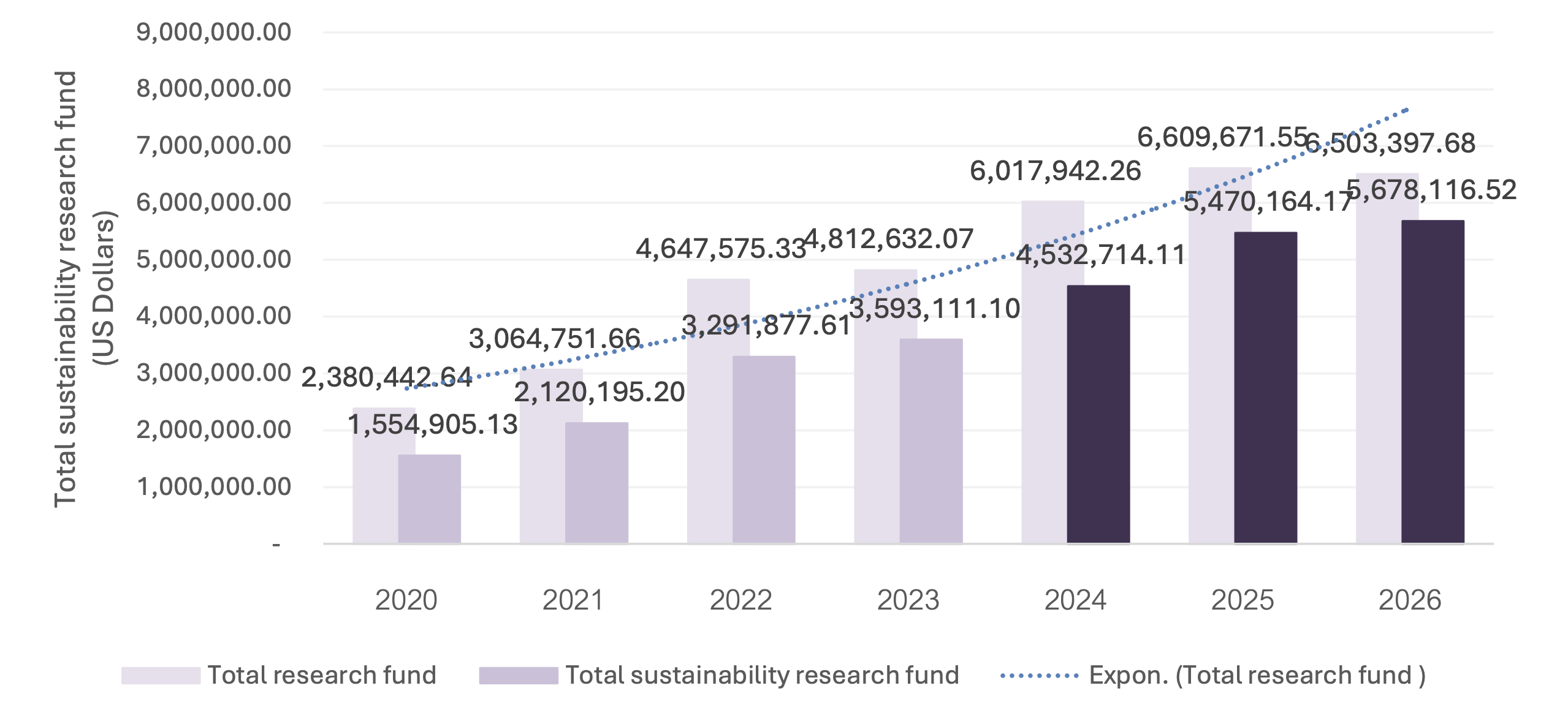The image size is (1568, 718).
Task: Select the dotted exponential trendline end near 2026
Action: tap(1406, 110)
